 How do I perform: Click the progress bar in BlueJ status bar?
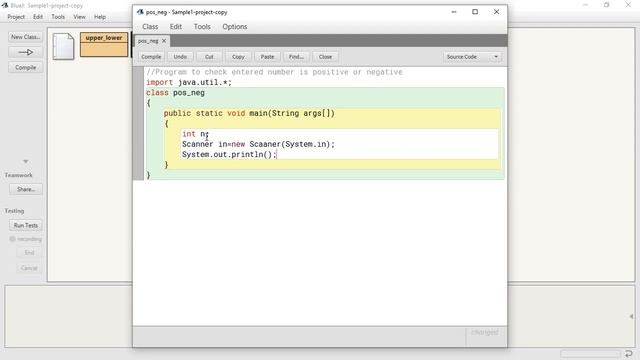(x=590, y=353)
